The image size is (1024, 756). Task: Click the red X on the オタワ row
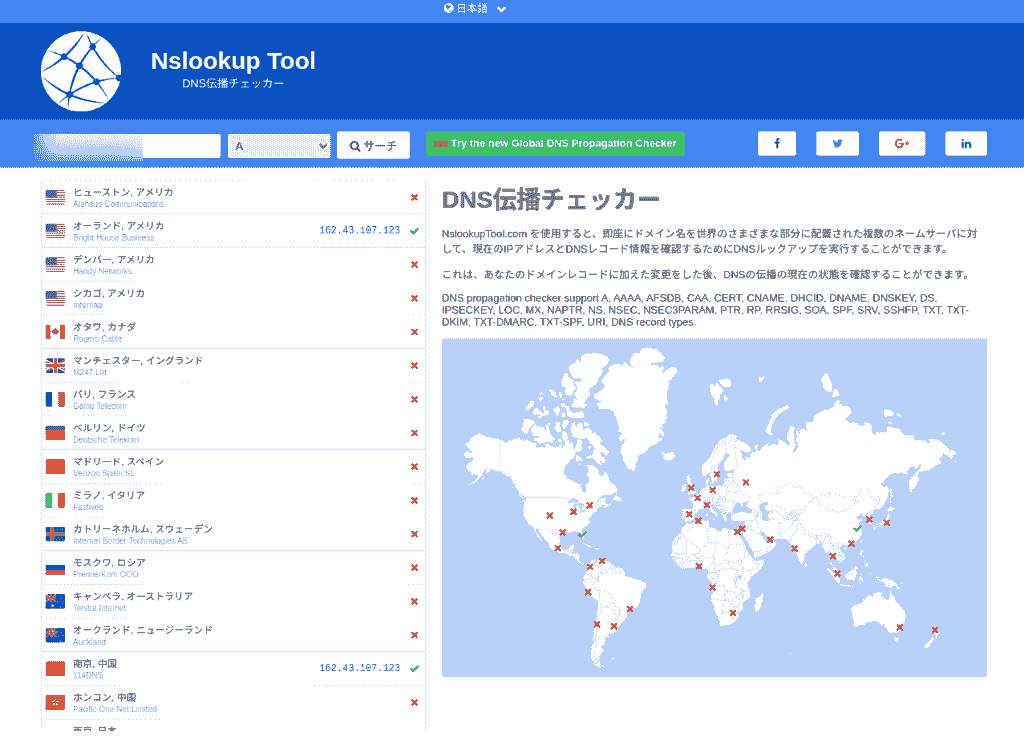coord(414,332)
